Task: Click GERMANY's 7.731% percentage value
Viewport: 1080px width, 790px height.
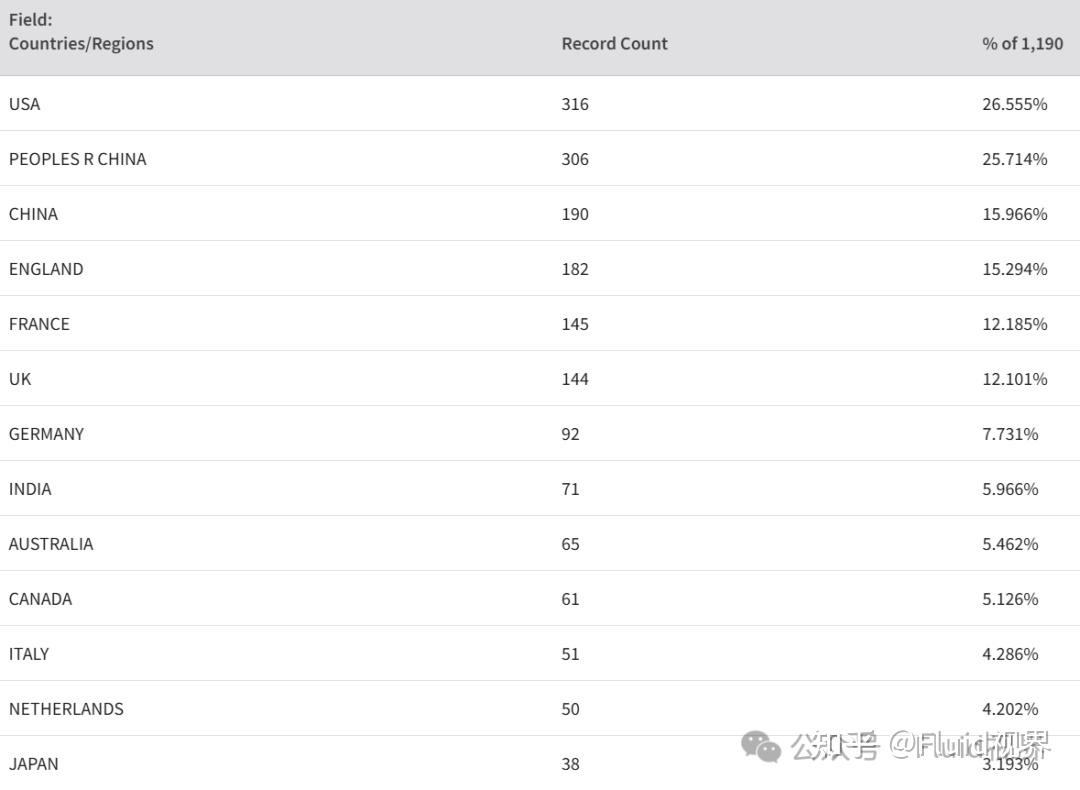Action: pos(1010,434)
